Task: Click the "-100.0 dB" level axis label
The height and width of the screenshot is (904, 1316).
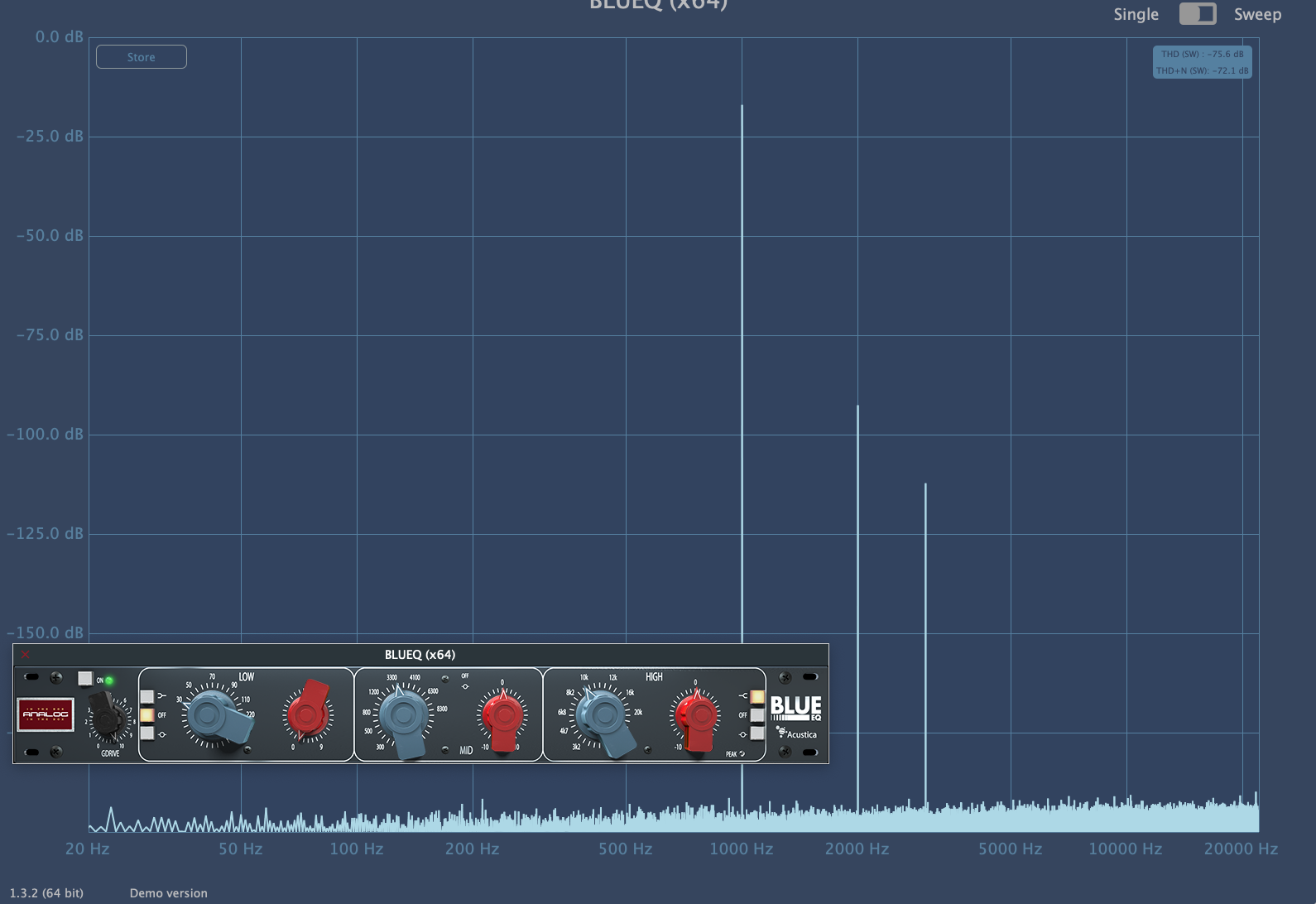Action: tap(45, 435)
